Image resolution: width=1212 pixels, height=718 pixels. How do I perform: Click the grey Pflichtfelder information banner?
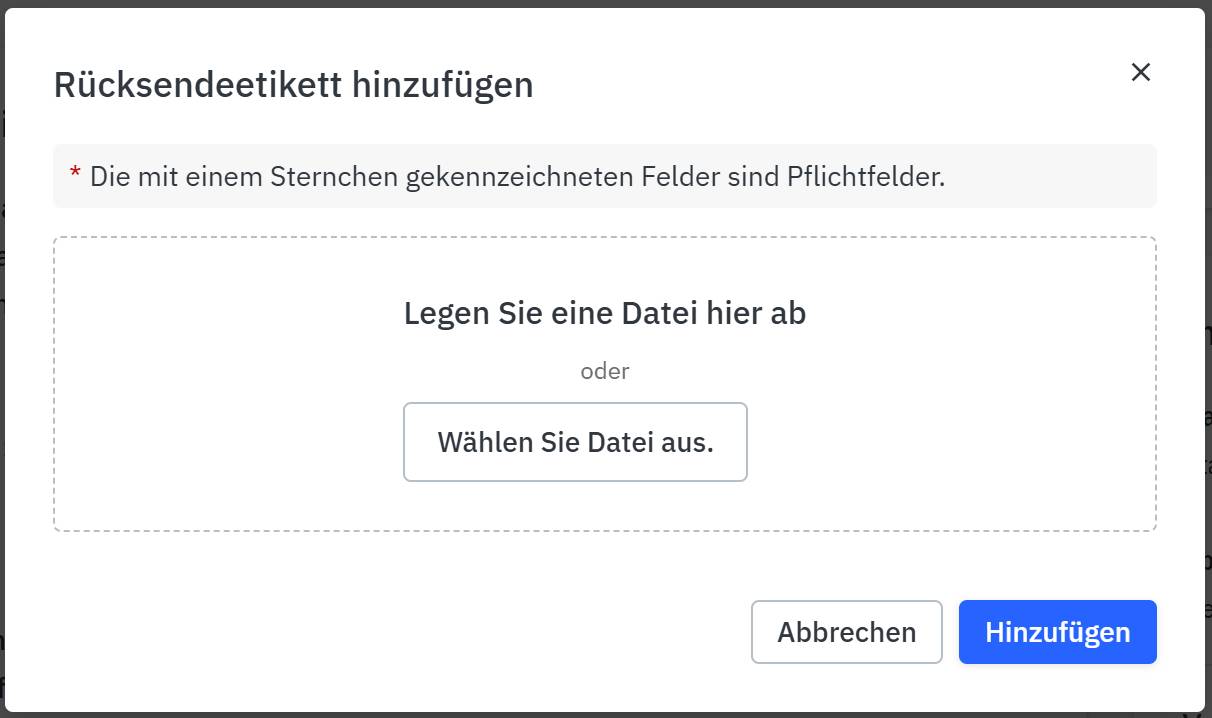click(604, 175)
